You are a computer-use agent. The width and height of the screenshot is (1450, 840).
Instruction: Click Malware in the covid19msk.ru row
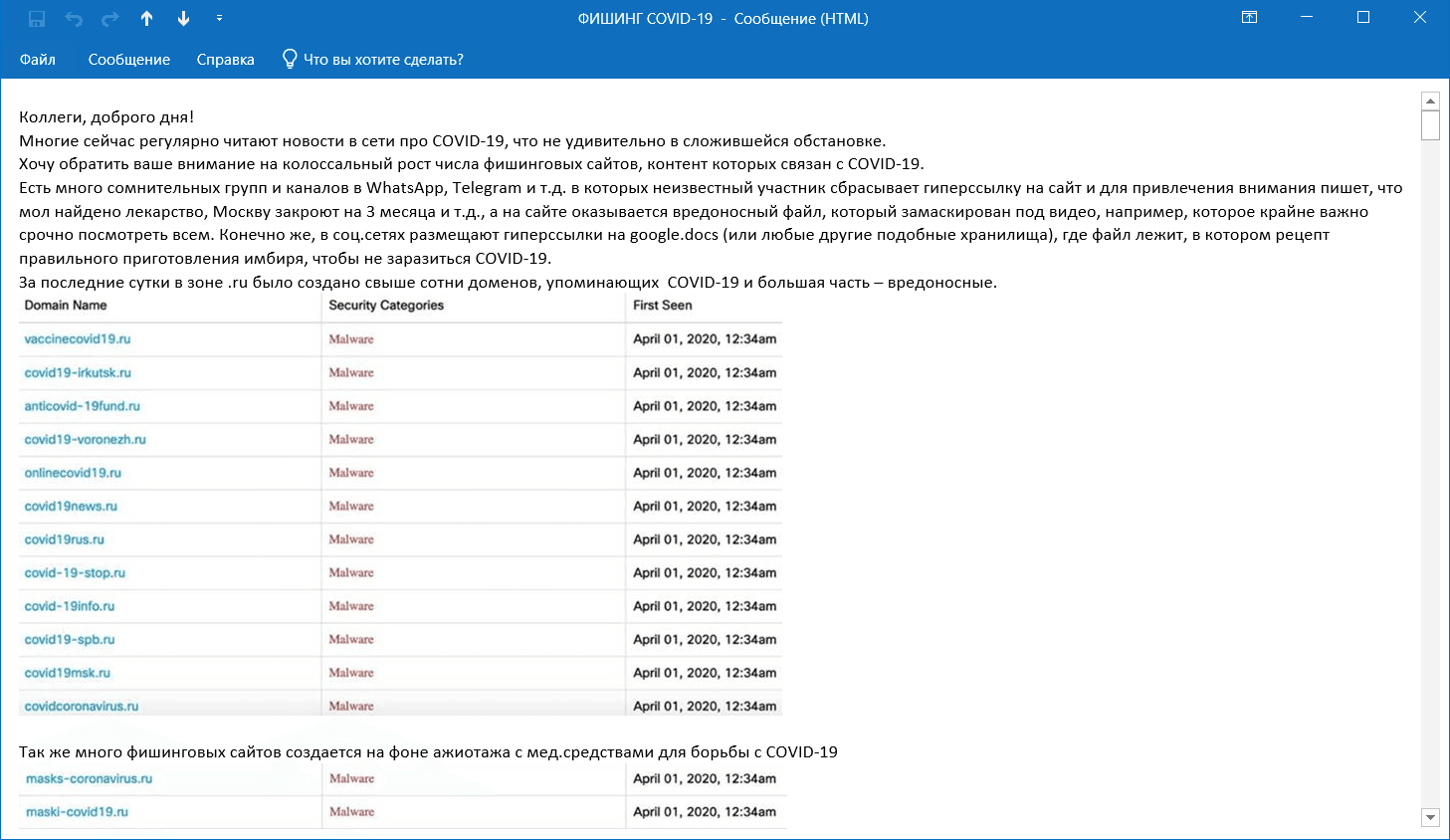tap(351, 673)
